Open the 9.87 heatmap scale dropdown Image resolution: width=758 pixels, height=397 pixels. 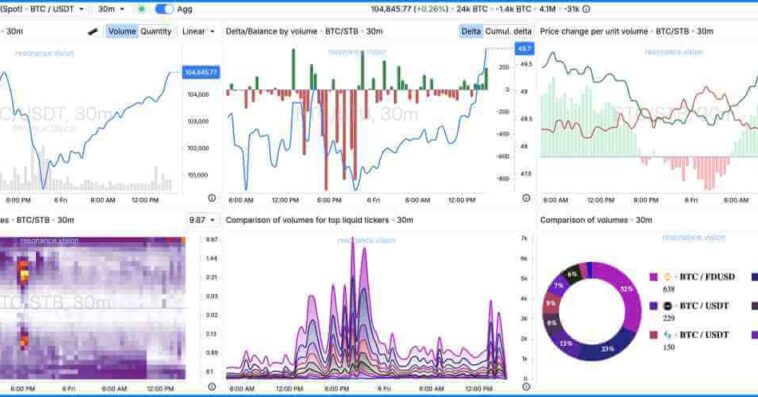[202, 220]
